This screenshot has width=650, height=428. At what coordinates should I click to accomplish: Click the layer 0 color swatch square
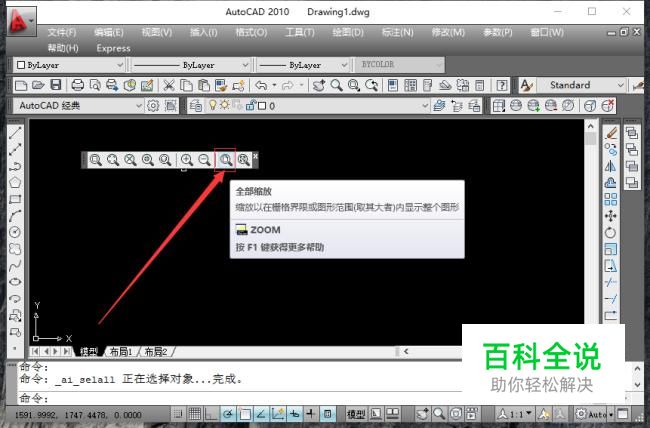click(x=262, y=106)
